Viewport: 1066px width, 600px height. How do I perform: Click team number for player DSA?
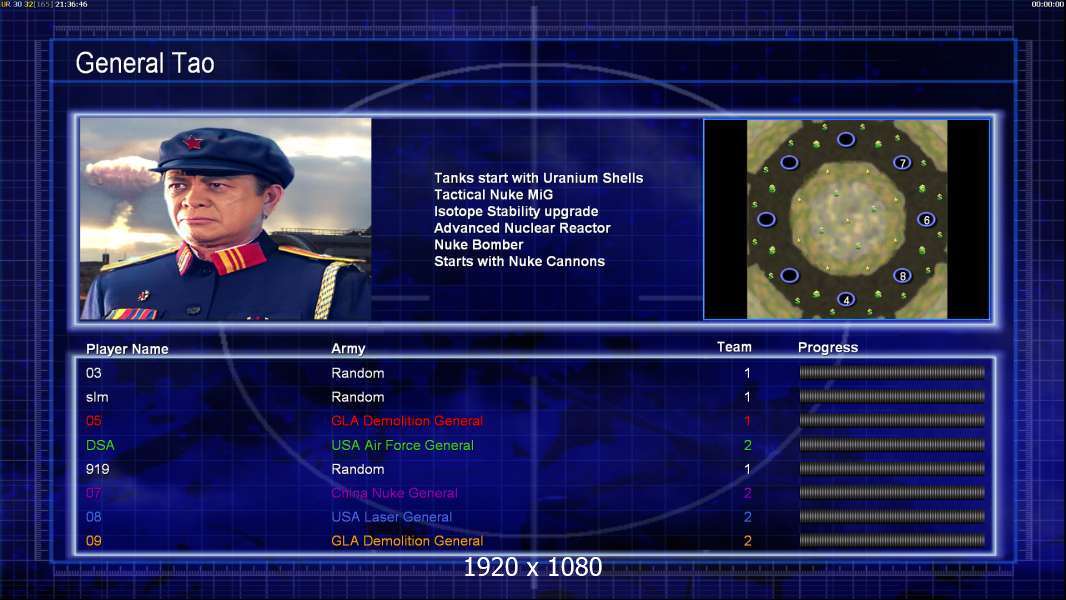tap(747, 445)
